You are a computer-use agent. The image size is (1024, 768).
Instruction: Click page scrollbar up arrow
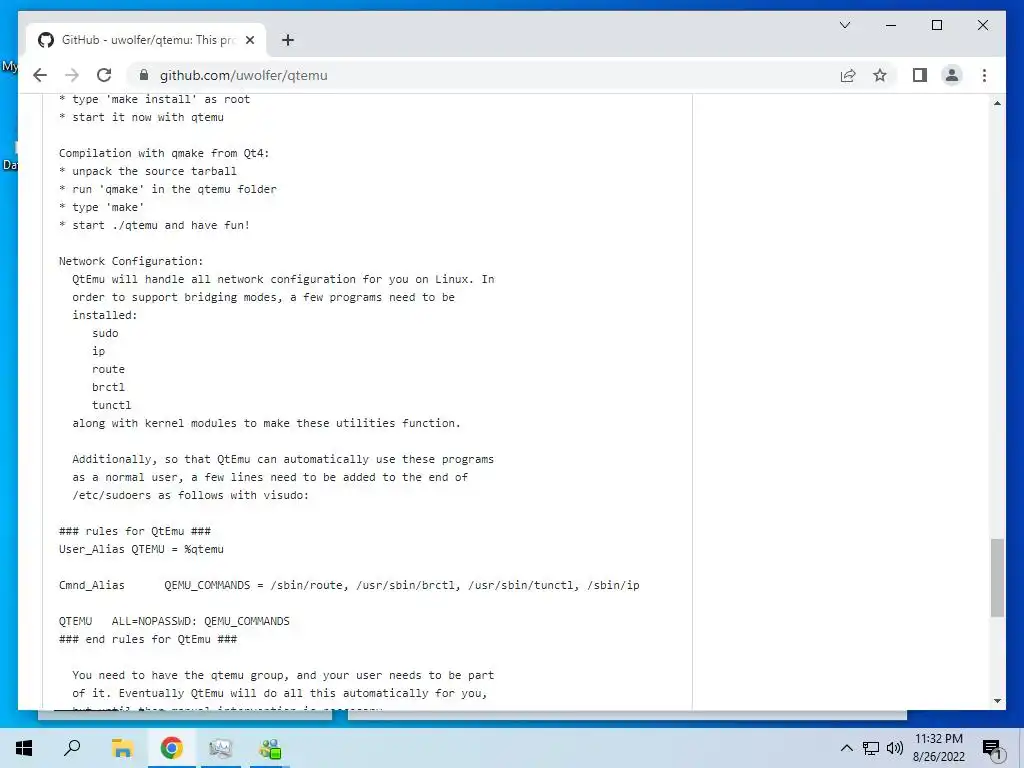pyautogui.click(x=997, y=103)
